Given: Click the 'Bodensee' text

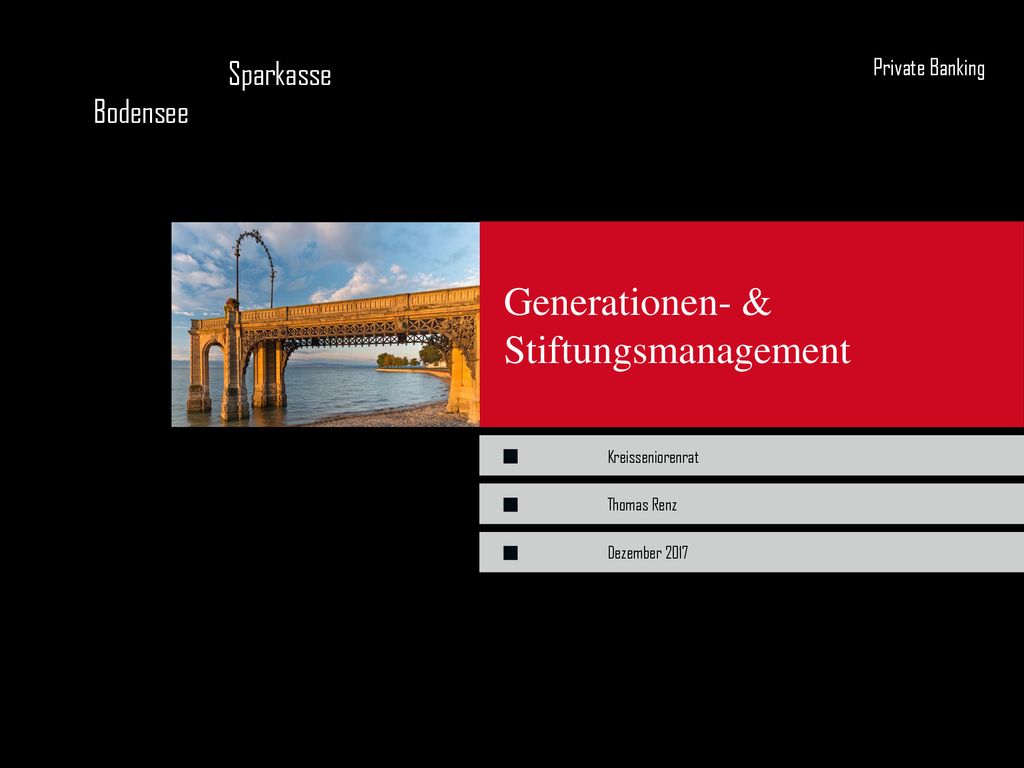Looking at the screenshot, I should point(141,112).
